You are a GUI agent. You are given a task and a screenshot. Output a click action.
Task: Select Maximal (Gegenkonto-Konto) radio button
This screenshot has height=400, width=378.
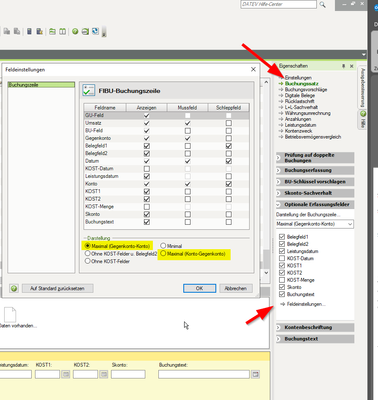[88, 246]
